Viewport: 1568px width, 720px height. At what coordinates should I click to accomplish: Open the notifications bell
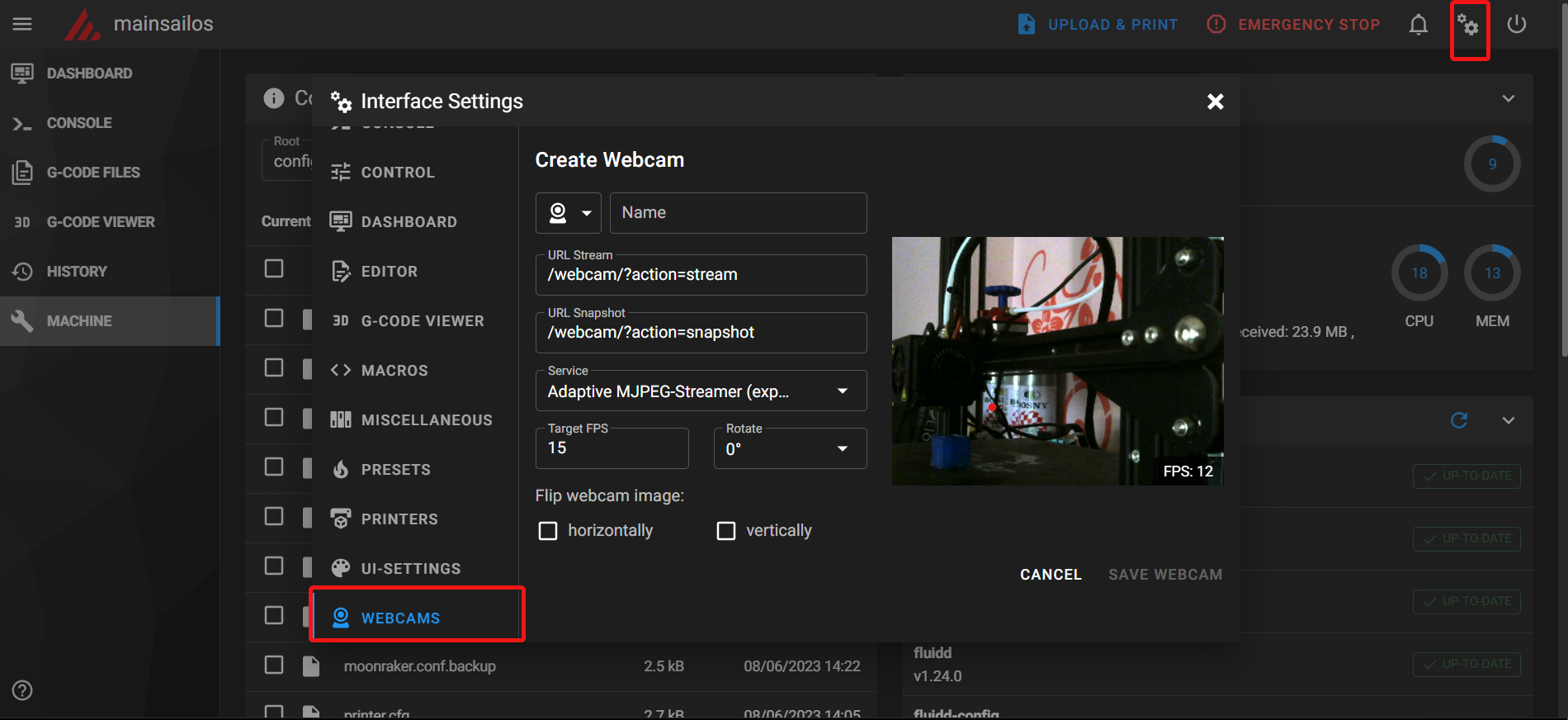pyautogui.click(x=1419, y=24)
